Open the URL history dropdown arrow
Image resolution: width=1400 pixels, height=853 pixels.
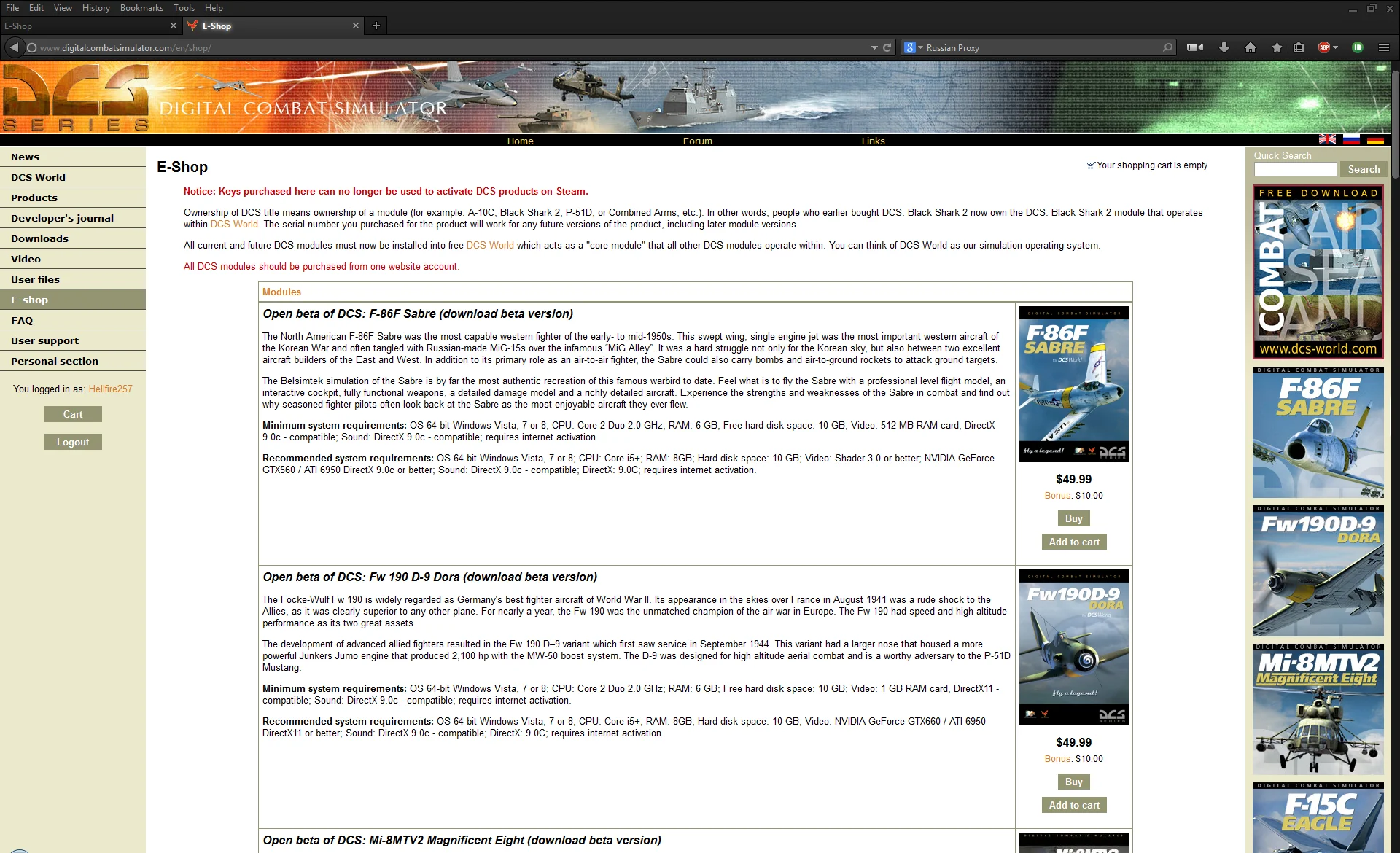tap(874, 47)
